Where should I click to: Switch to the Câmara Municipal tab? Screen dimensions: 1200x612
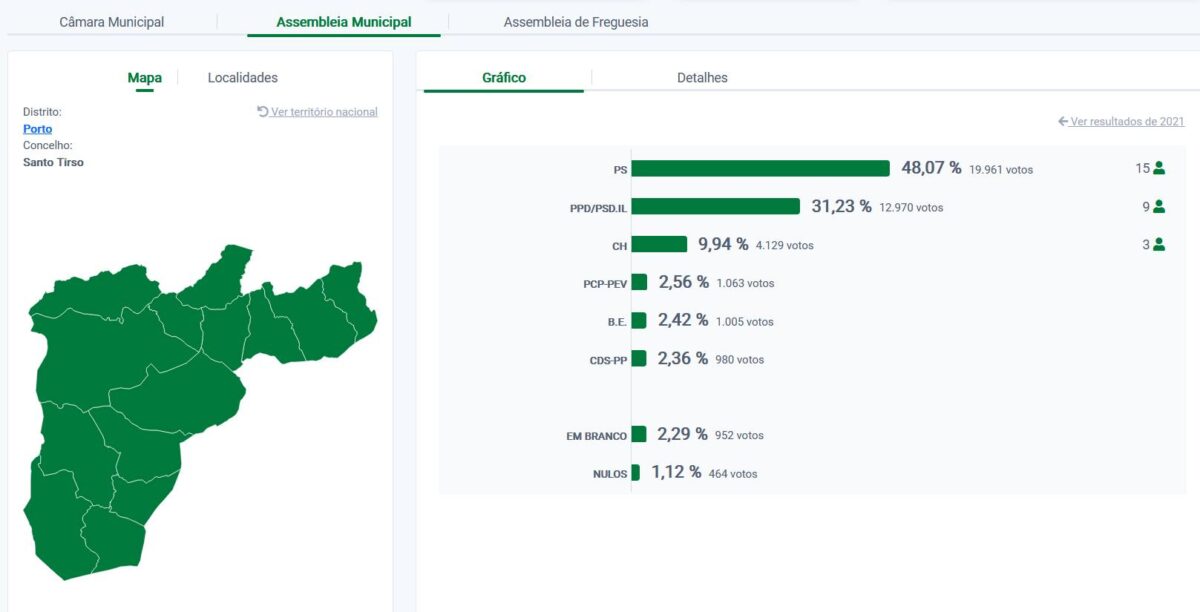click(112, 22)
